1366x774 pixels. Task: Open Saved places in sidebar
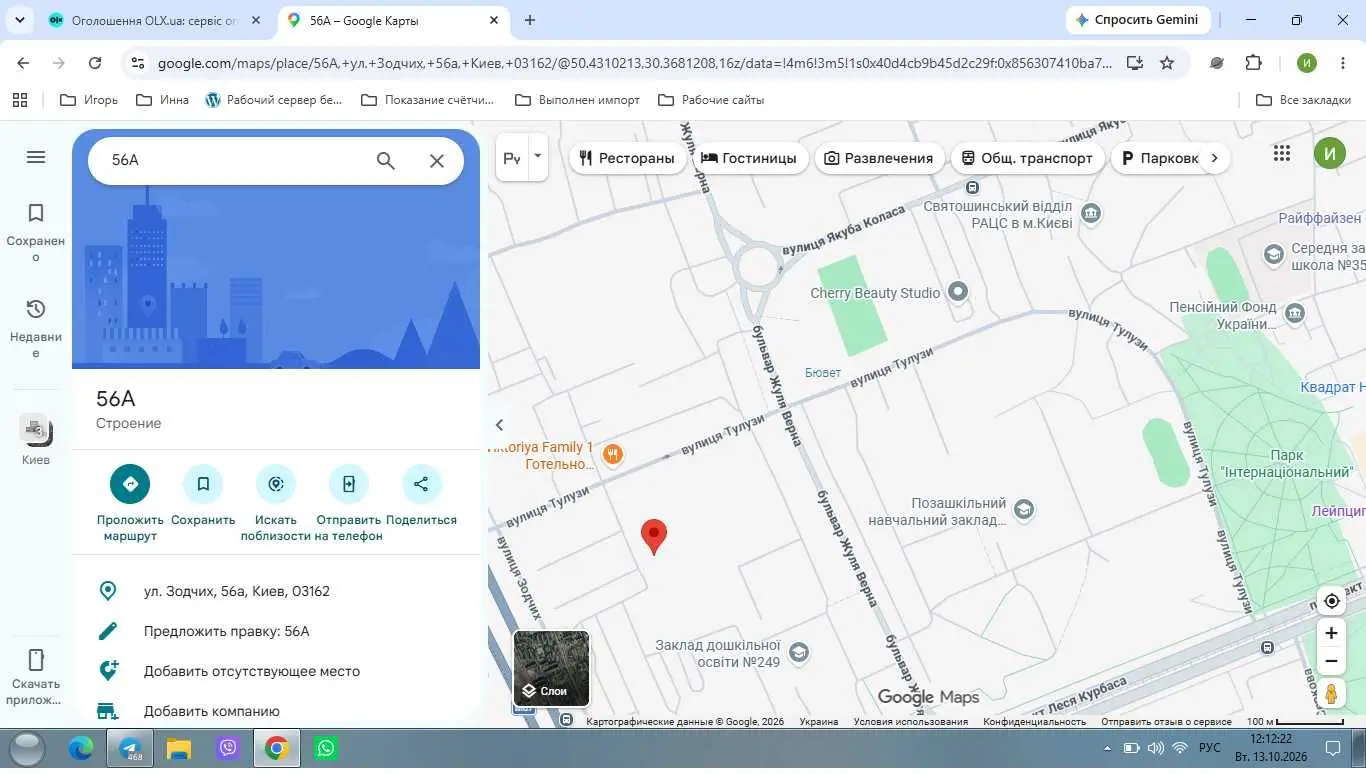36,233
